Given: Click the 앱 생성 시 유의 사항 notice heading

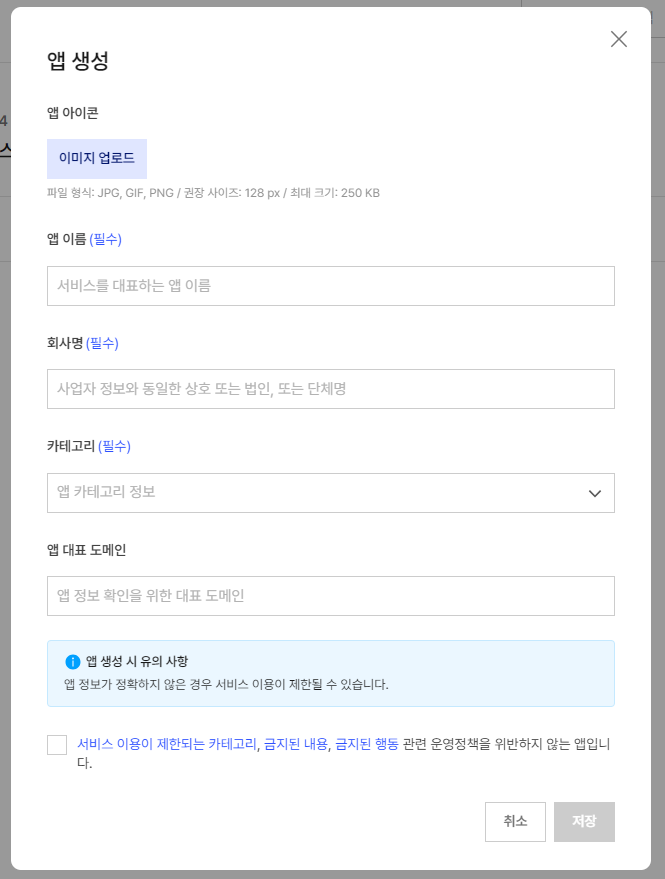Looking at the screenshot, I should [x=137, y=661].
